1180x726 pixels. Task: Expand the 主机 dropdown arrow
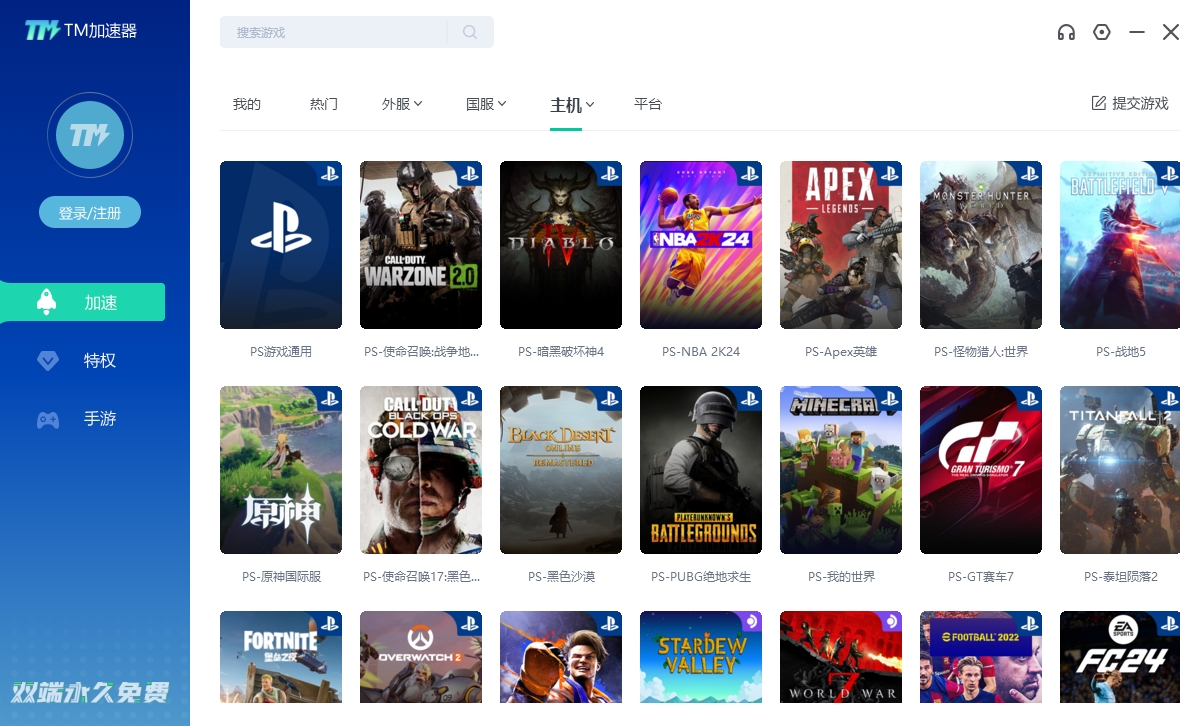(x=590, y=105)
